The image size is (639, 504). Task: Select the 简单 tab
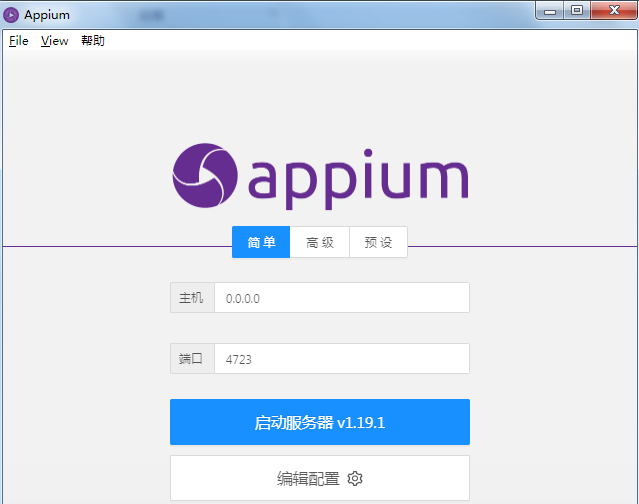coord(261,242)
